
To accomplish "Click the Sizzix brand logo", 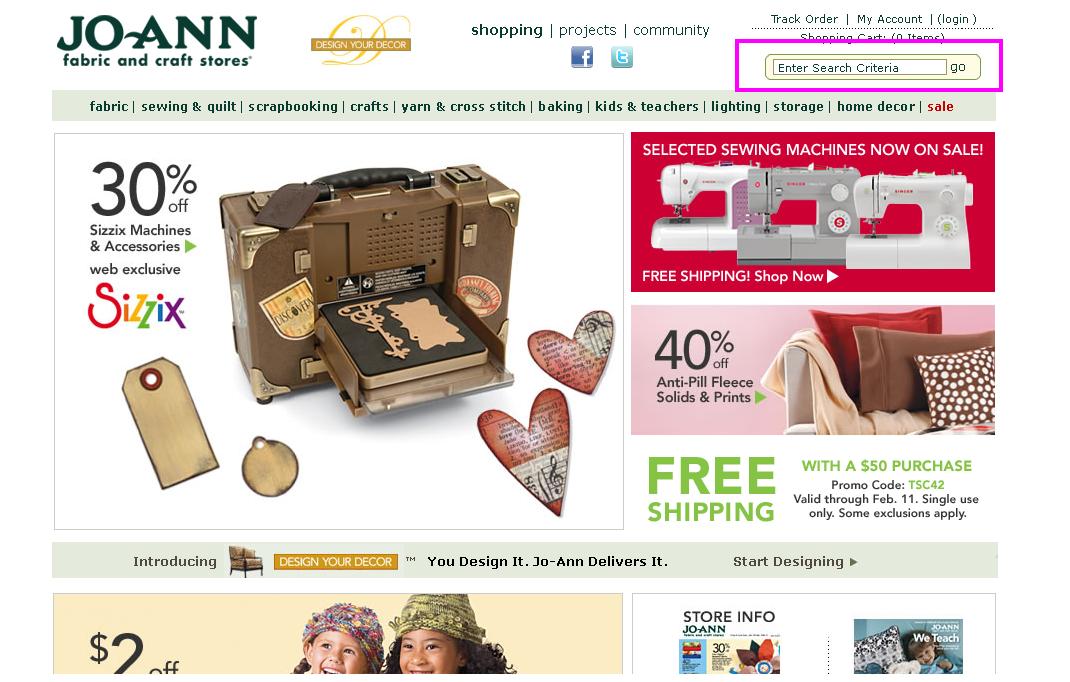I will tap(136, 306).
